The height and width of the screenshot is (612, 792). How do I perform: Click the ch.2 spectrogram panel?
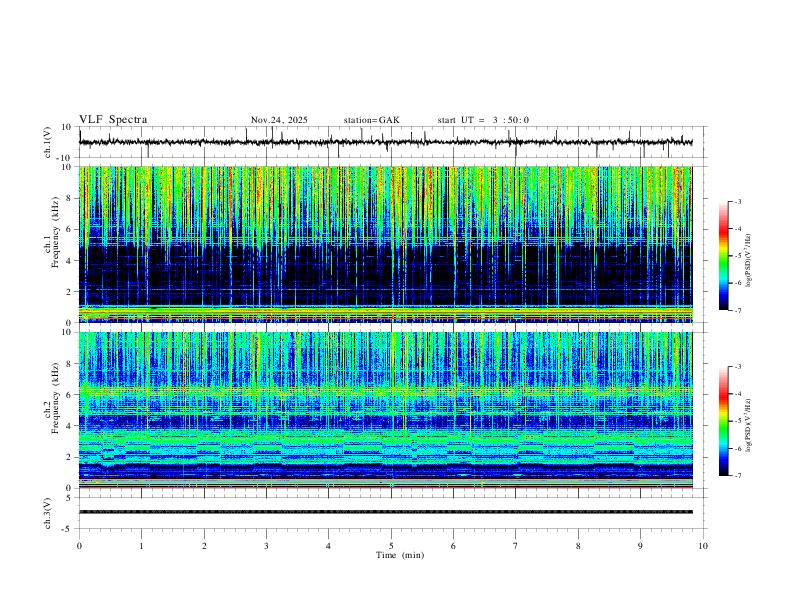click(385, 410)
